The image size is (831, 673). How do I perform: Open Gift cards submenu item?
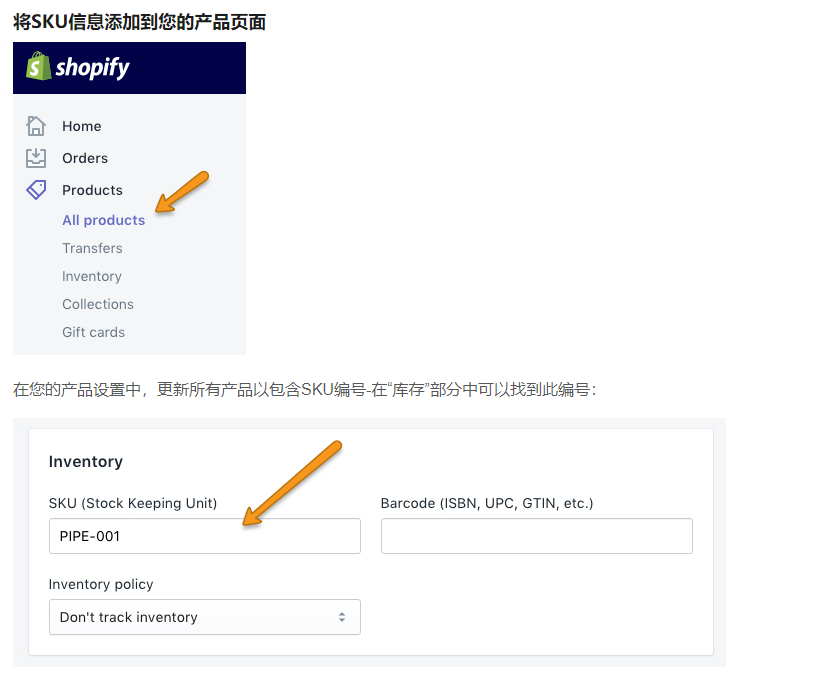coord(93,332)
